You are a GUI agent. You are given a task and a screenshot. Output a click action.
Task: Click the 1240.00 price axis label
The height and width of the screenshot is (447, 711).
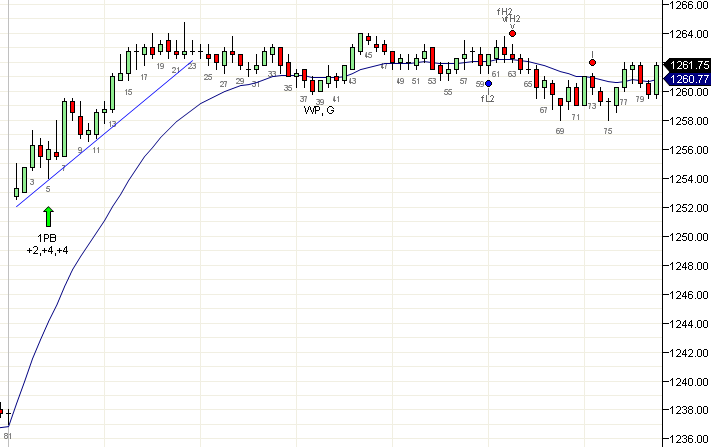click(x=689, y=382)
